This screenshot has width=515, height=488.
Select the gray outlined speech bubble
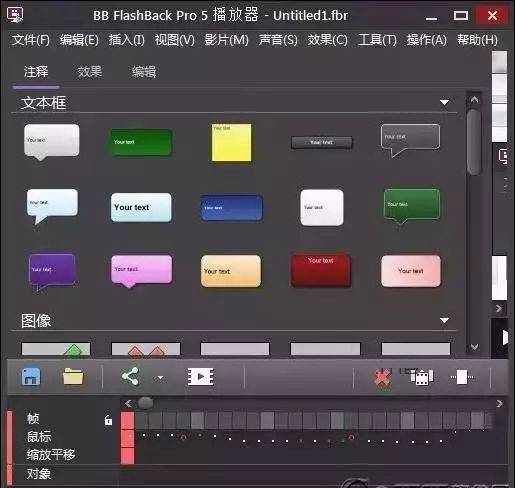tap(410, 140)
